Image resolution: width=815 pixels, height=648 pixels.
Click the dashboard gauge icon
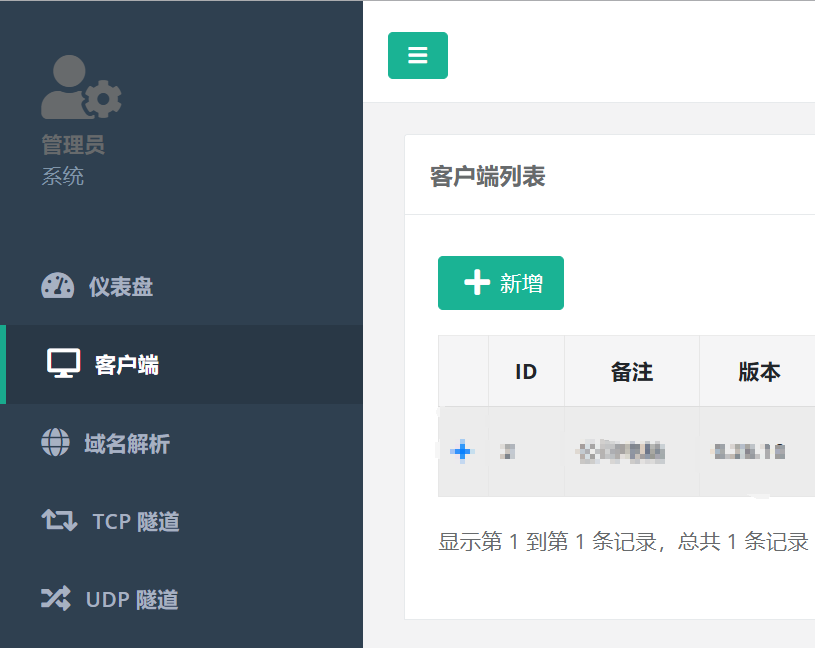click(57, 286)
